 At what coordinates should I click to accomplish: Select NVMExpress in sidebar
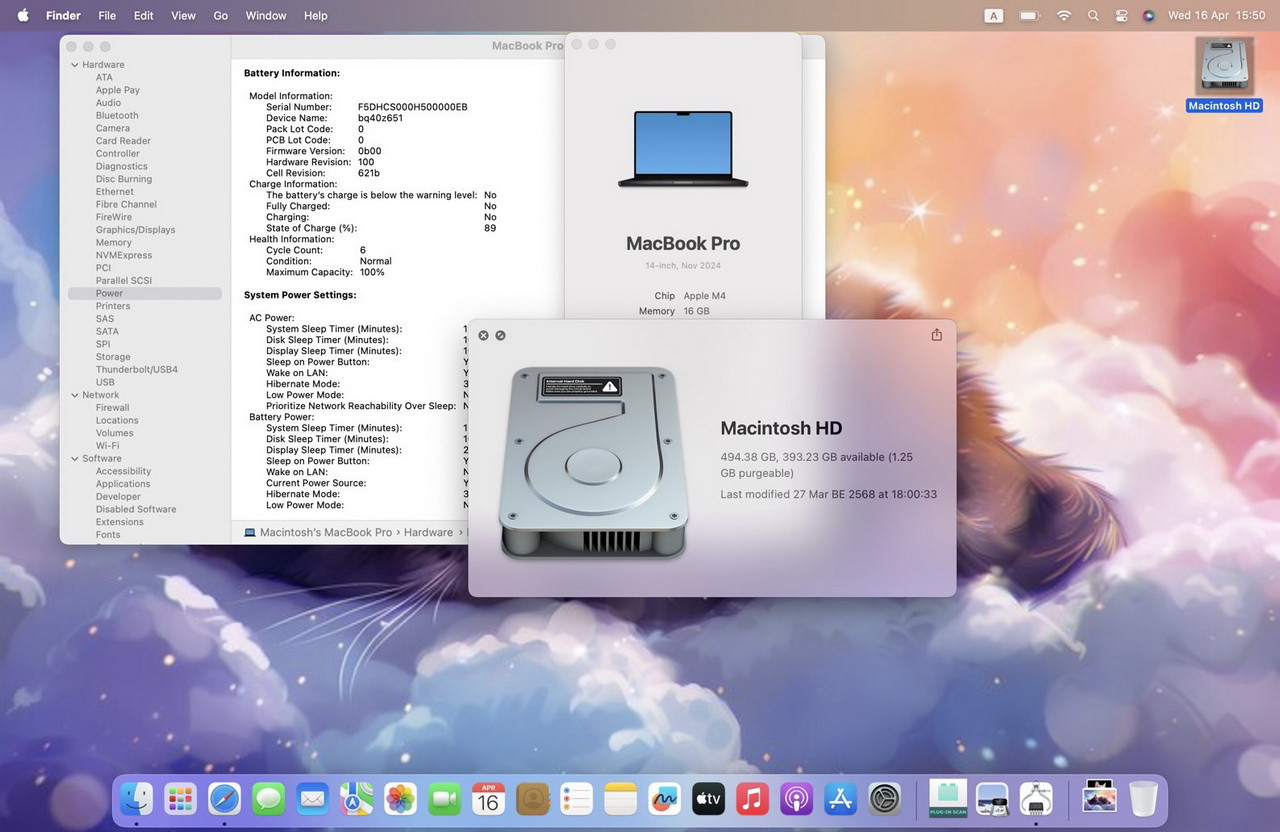coord(124,255)
